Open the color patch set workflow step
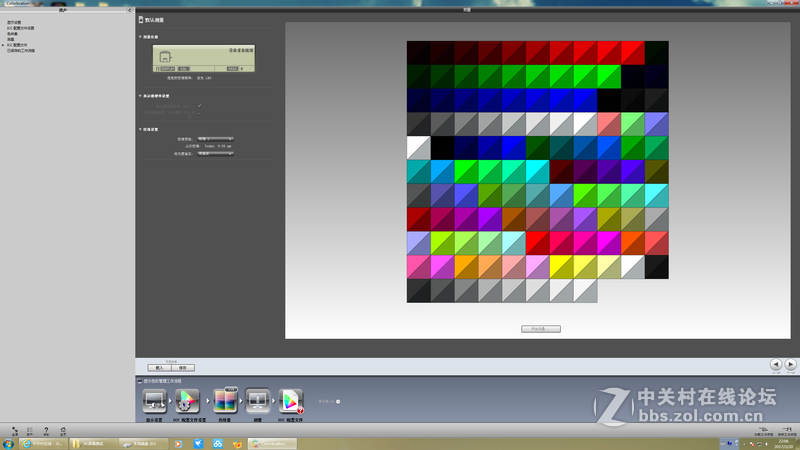 224,401
